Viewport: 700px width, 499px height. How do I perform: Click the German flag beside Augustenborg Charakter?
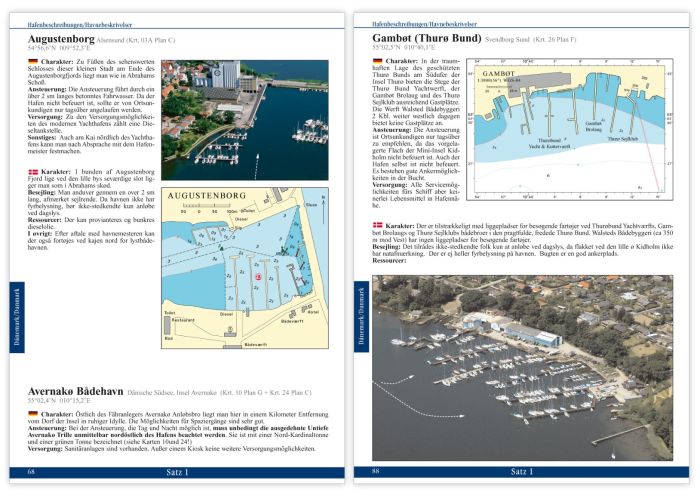pyautogui.click(x=34, y=62)
